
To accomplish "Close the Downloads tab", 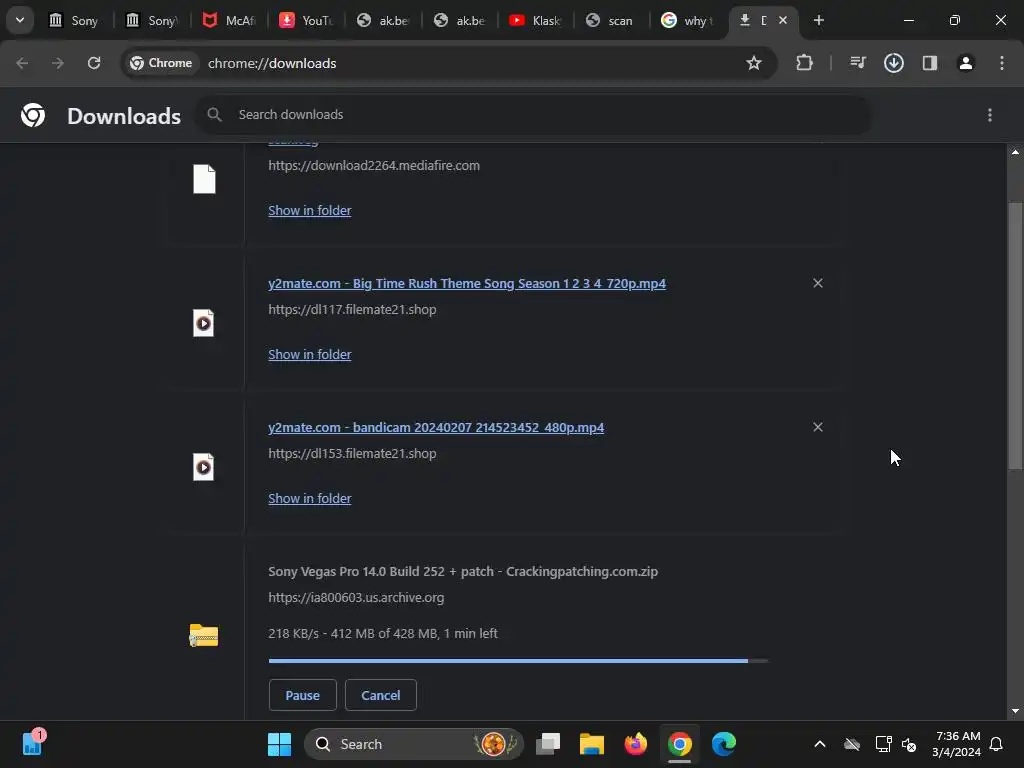I will [783, 20].
